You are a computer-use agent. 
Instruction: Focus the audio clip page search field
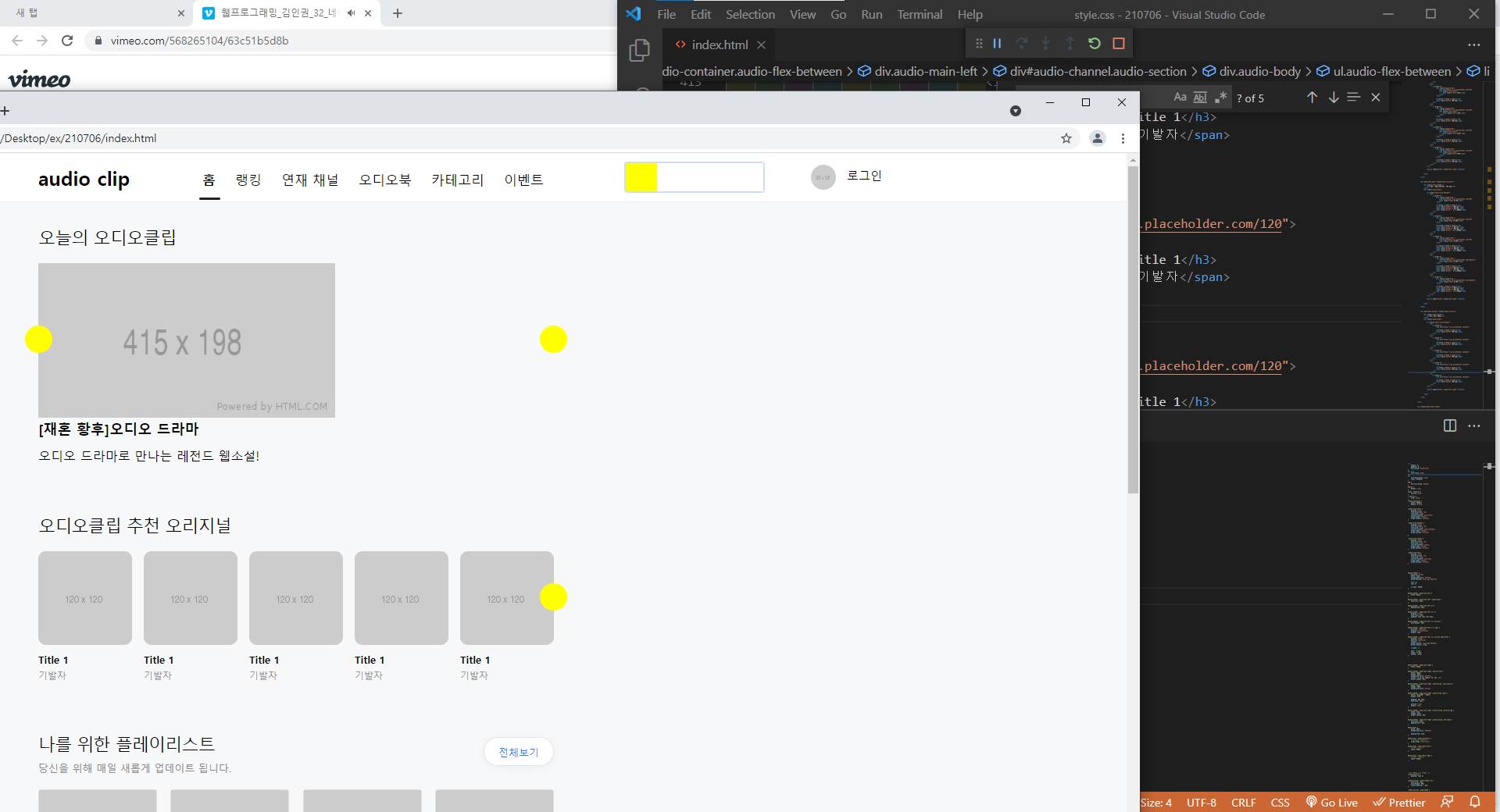coord(695,177)
